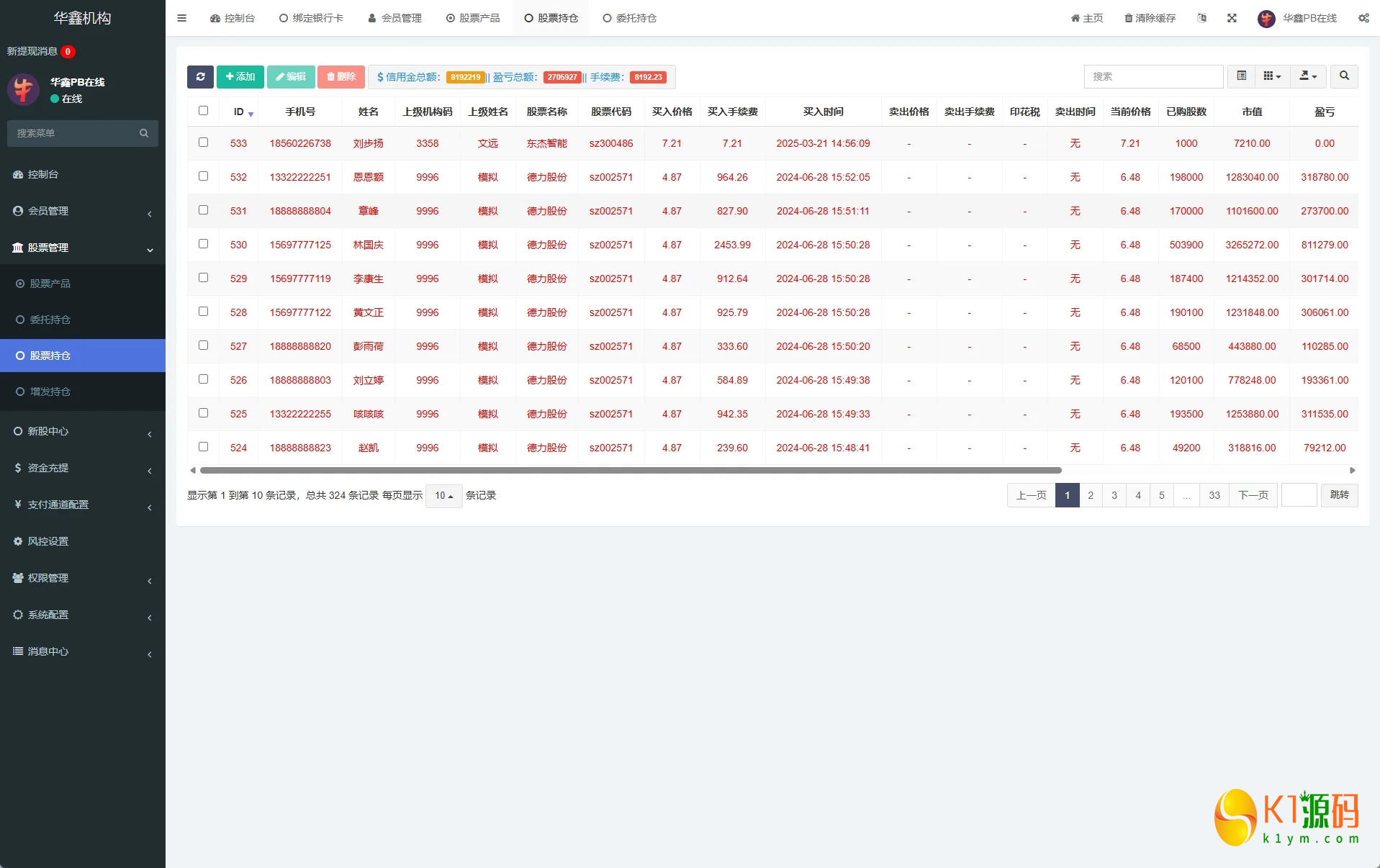1380x868 pixels.
Task: Open the settings gears icon in the top right
Action: (x=1363, y=18)
